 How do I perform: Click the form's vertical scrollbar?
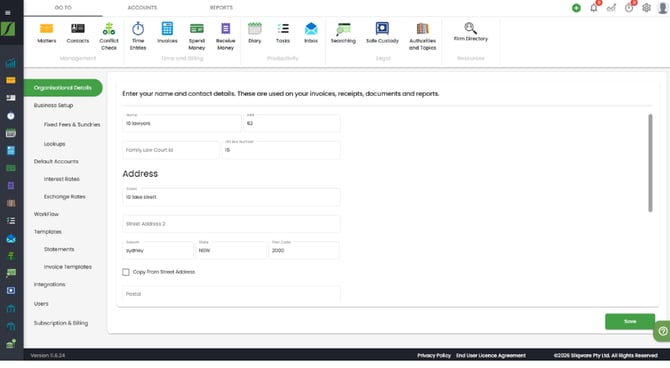click(x=650, y=163)
